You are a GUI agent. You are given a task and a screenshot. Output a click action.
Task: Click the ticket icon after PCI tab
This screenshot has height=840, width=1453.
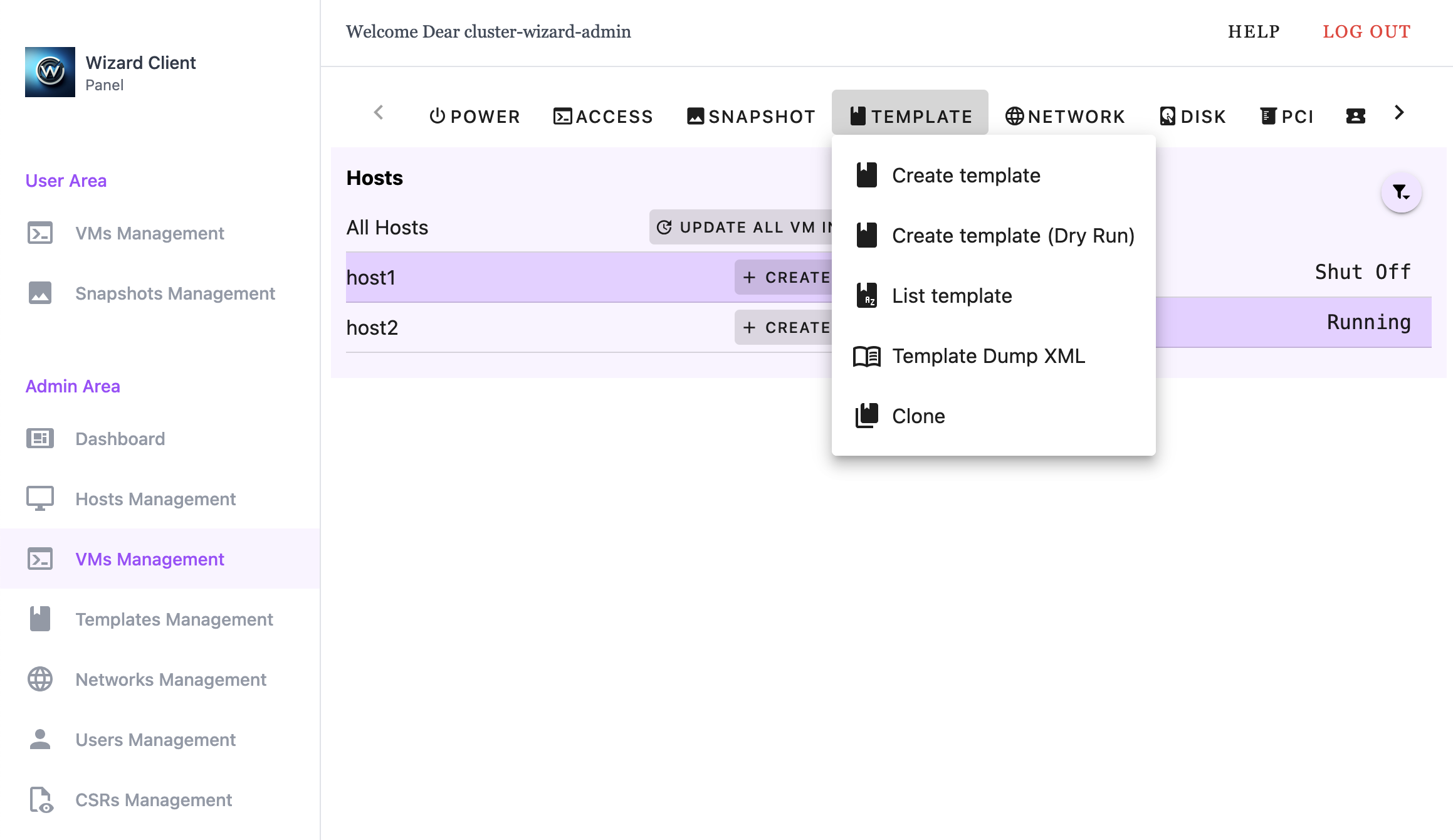(1355, 116)
